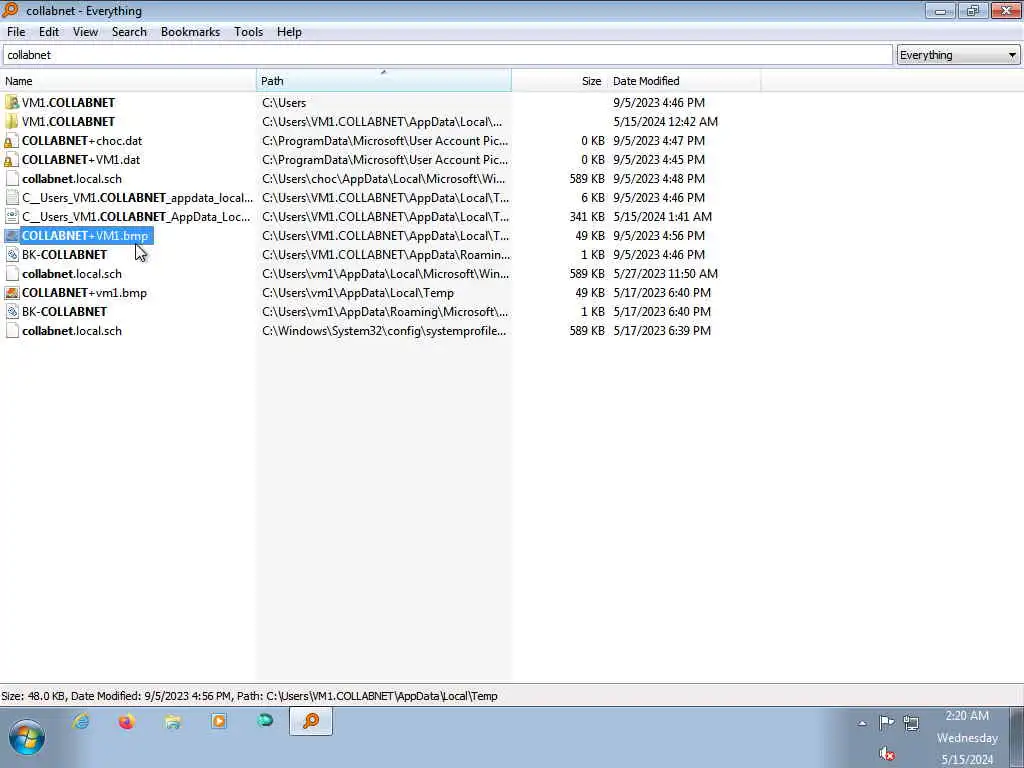Show hidden tray icons arrow
The width and height of the screenshot is (1024, 768).
[x=862, y=723]
